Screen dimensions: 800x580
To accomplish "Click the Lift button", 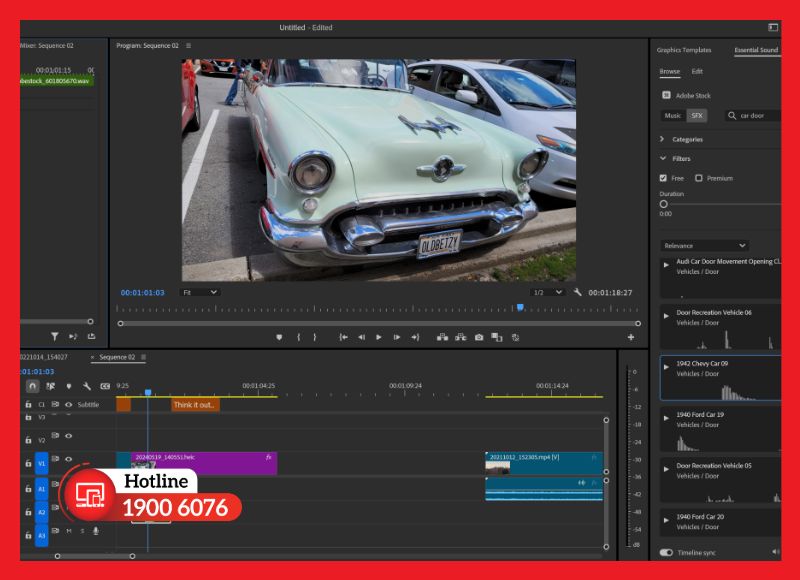I will pyautogui.click(x=442, y=337).
